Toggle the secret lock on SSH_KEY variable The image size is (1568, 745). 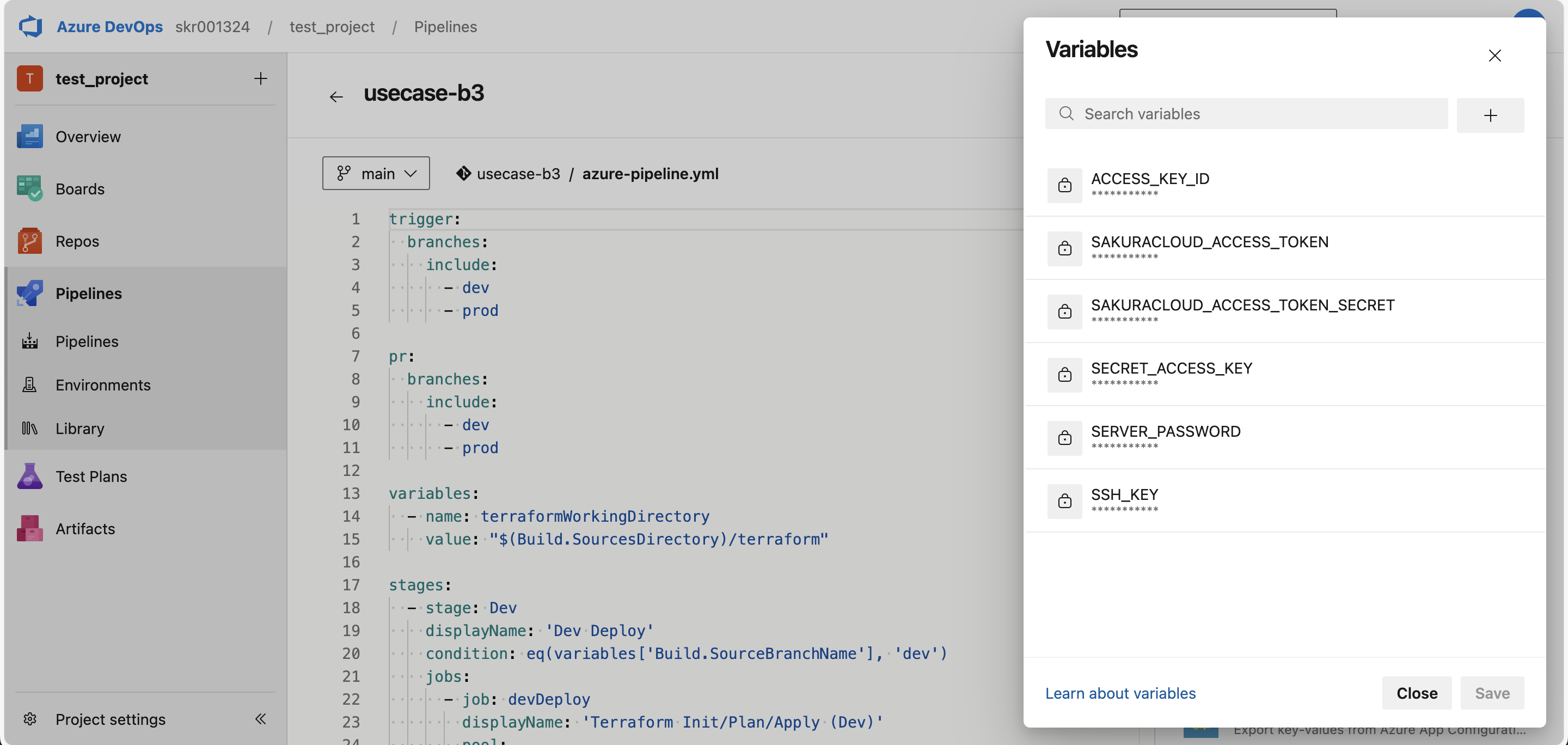1064,501
